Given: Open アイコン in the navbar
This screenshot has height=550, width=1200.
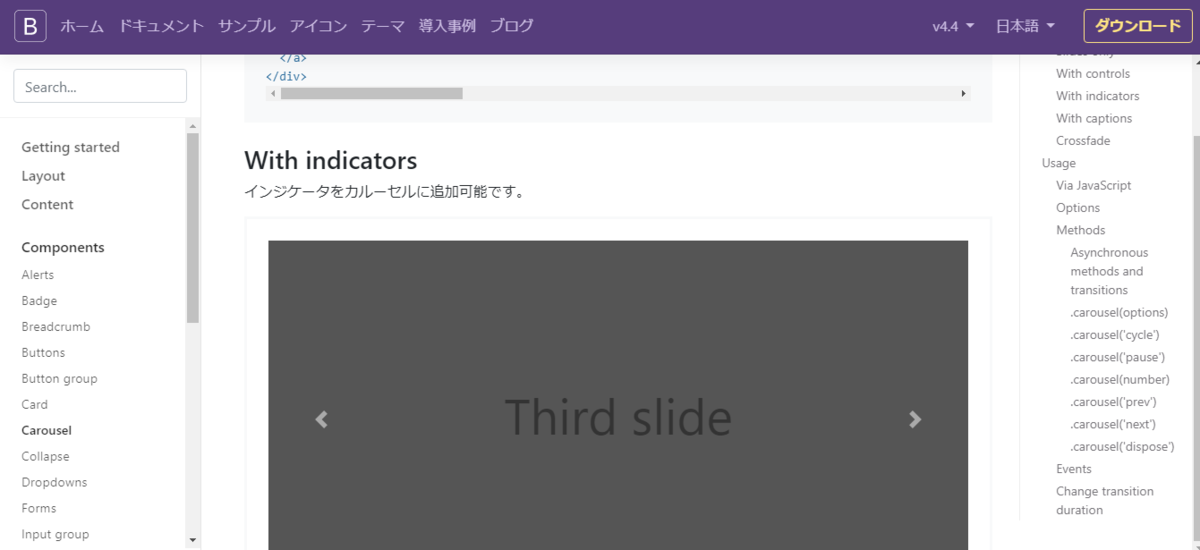Looking at the screenshot, I should click(319, 27).
